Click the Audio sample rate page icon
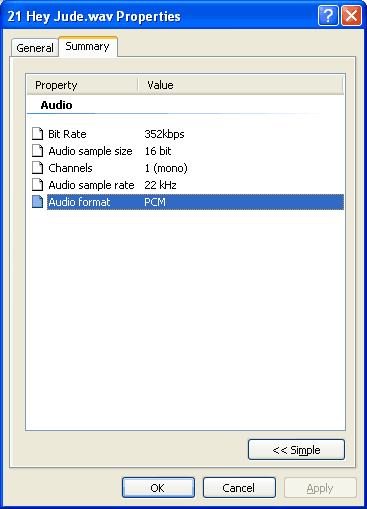 pyautogui.click(x=37, y=185)
